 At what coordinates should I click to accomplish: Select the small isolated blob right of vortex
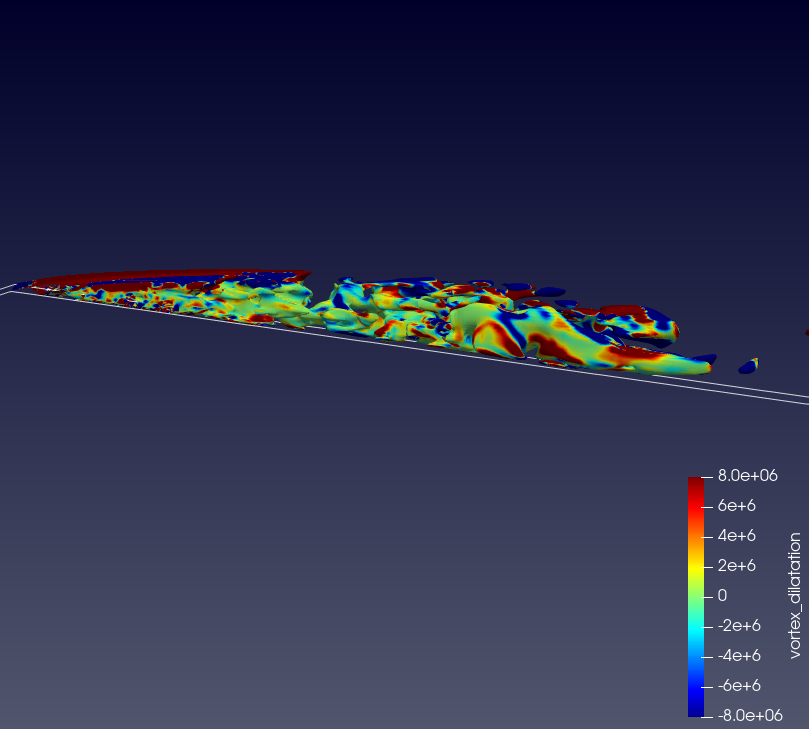click(748, 366)
